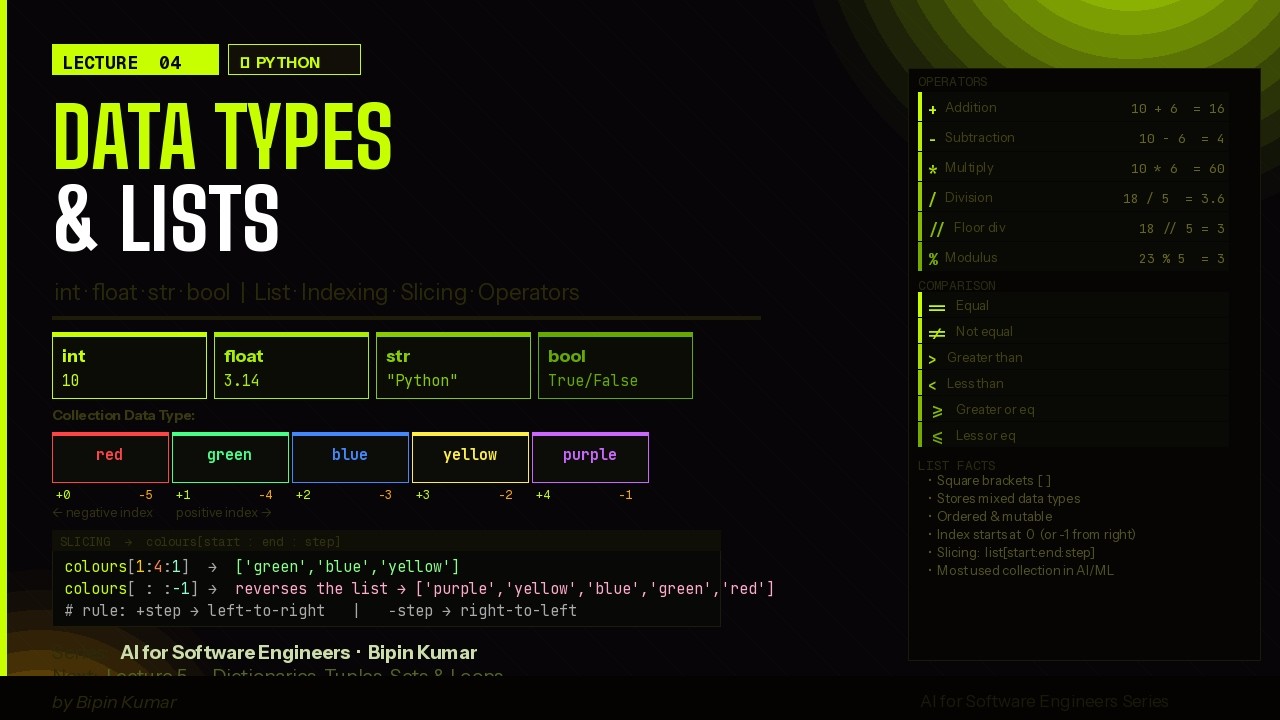The width and height of the screenshot is (1280, 720).
Task: Click the purple list element box
Action: click(590, 457)
